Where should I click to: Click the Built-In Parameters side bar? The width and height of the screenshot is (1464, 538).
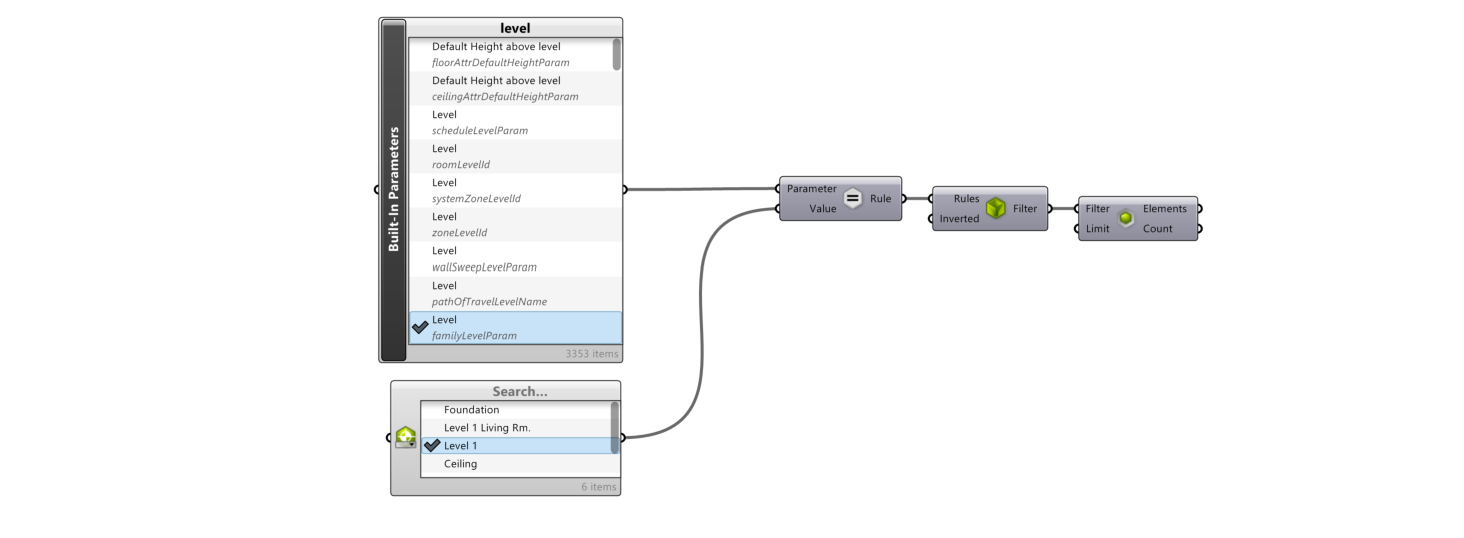tap(394, 190)
